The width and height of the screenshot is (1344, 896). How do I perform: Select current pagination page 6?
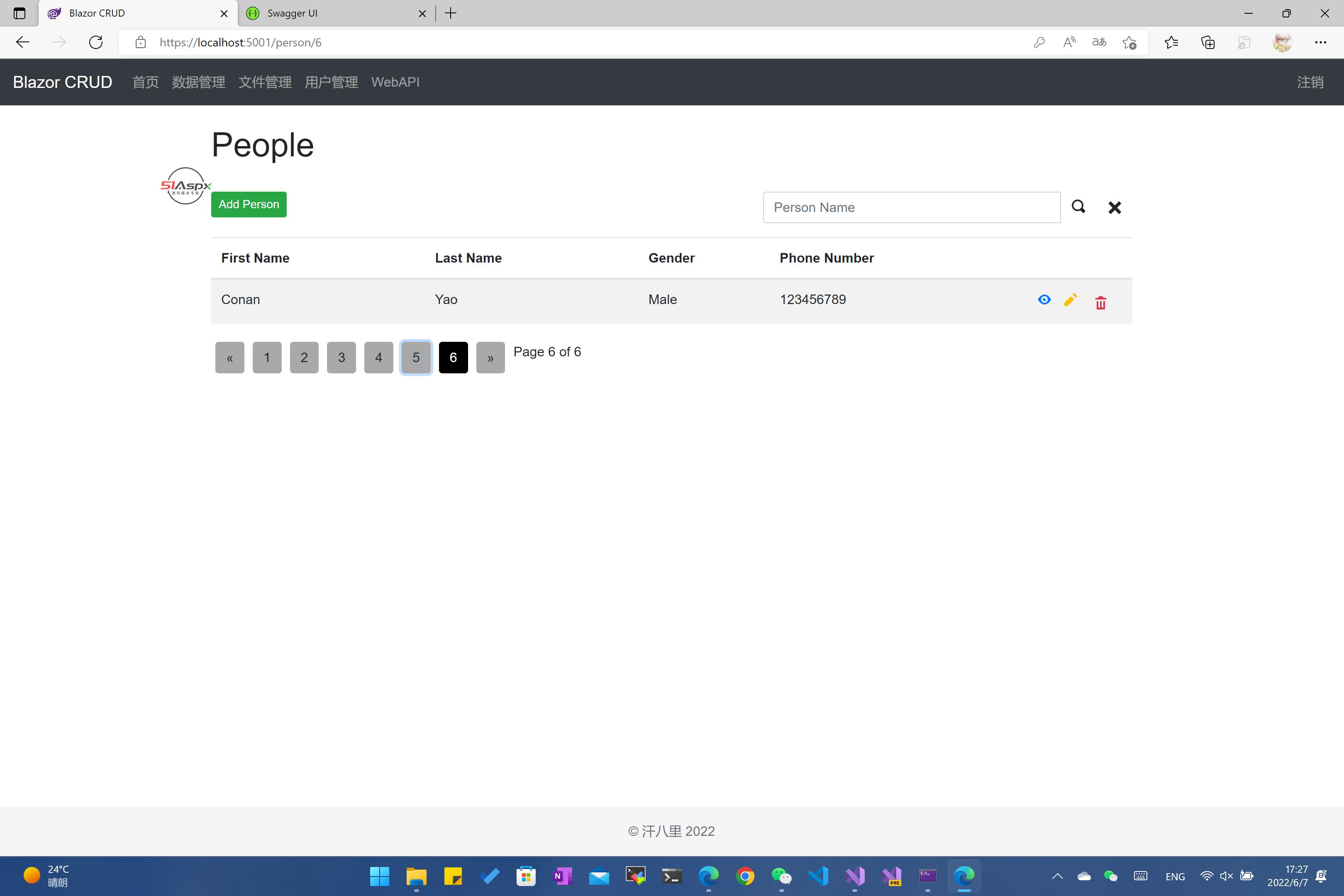point(453,358)
